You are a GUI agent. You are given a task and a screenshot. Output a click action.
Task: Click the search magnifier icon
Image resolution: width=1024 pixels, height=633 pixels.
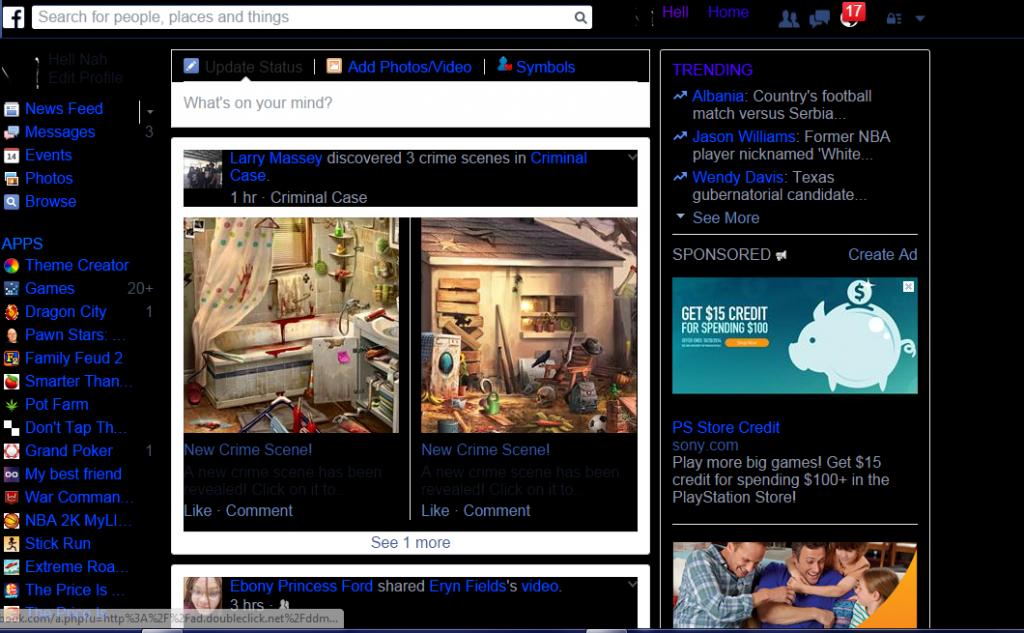[x=580, y=18]
